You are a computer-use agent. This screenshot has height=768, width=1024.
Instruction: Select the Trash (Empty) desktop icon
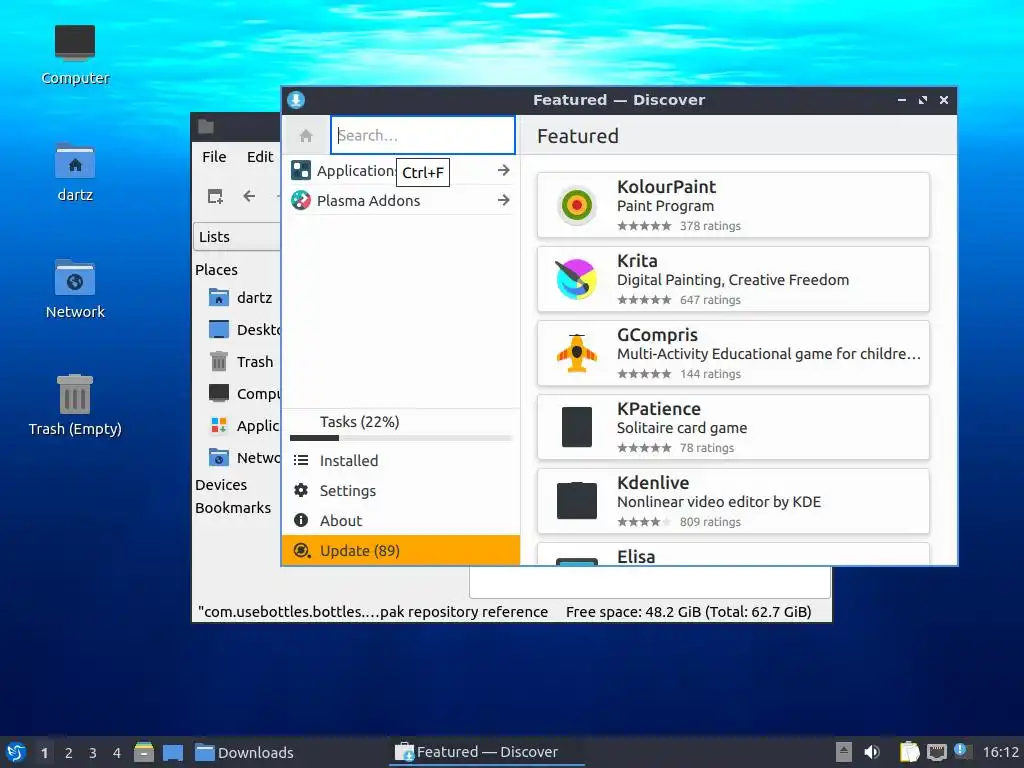pyautogui.click(x=75, y=406)
